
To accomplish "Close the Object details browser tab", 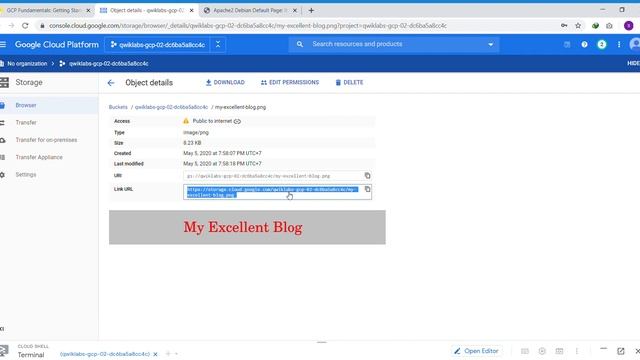I will 191,11.
